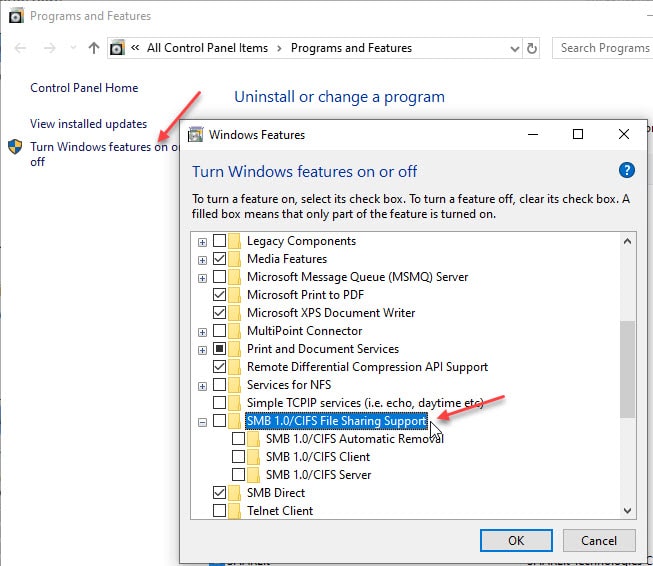Click the Search Programs input field

coord(603,48)
